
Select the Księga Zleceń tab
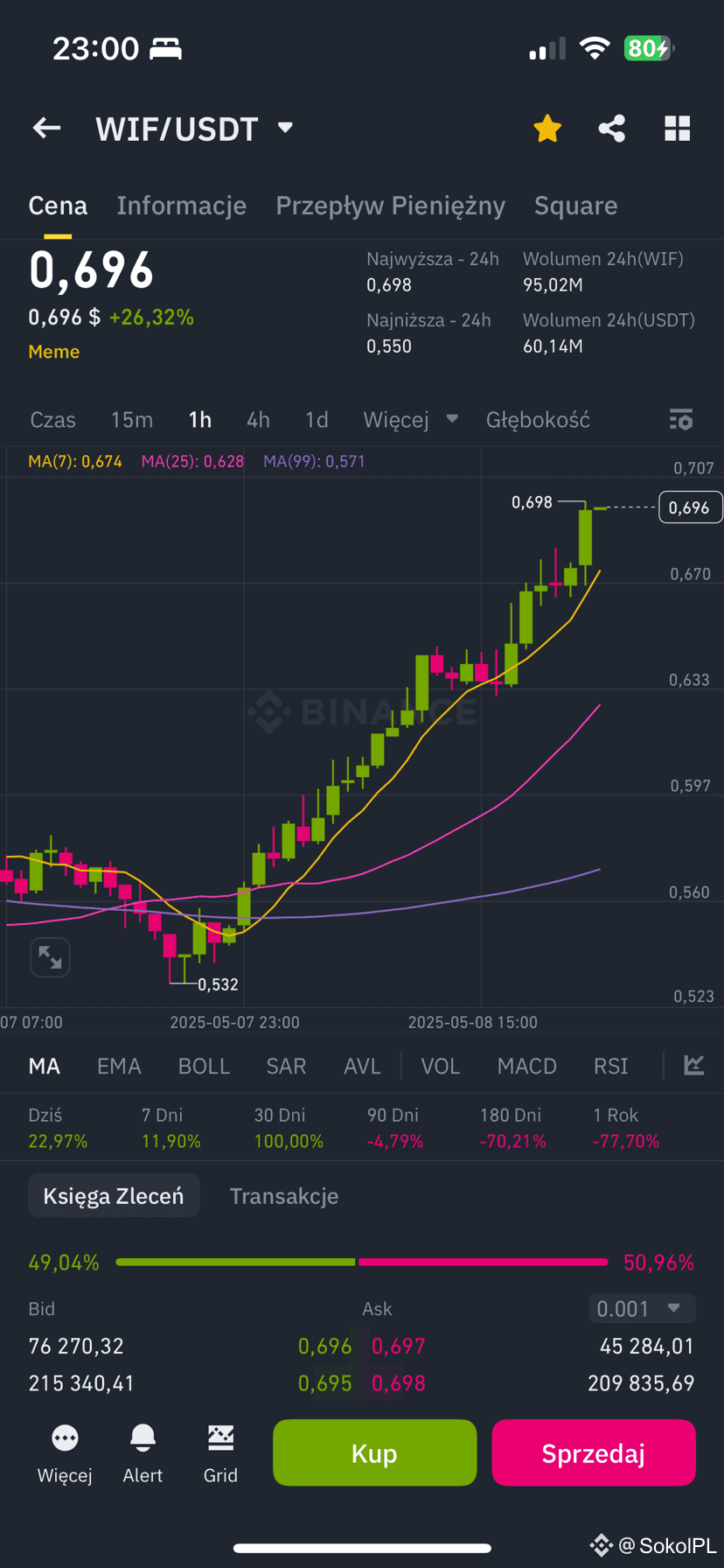click(114, 1196)
